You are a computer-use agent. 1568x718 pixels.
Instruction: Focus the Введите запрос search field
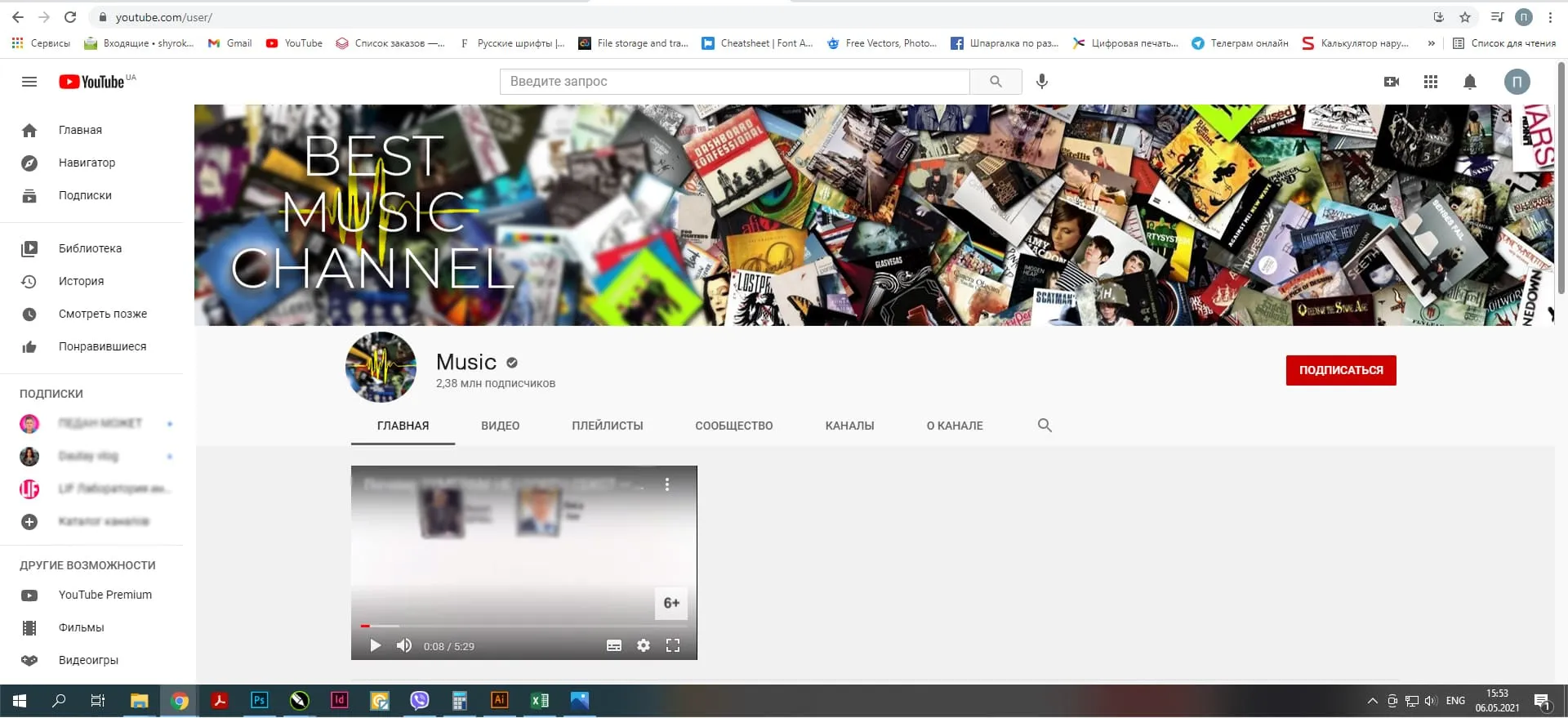(734, 82)
